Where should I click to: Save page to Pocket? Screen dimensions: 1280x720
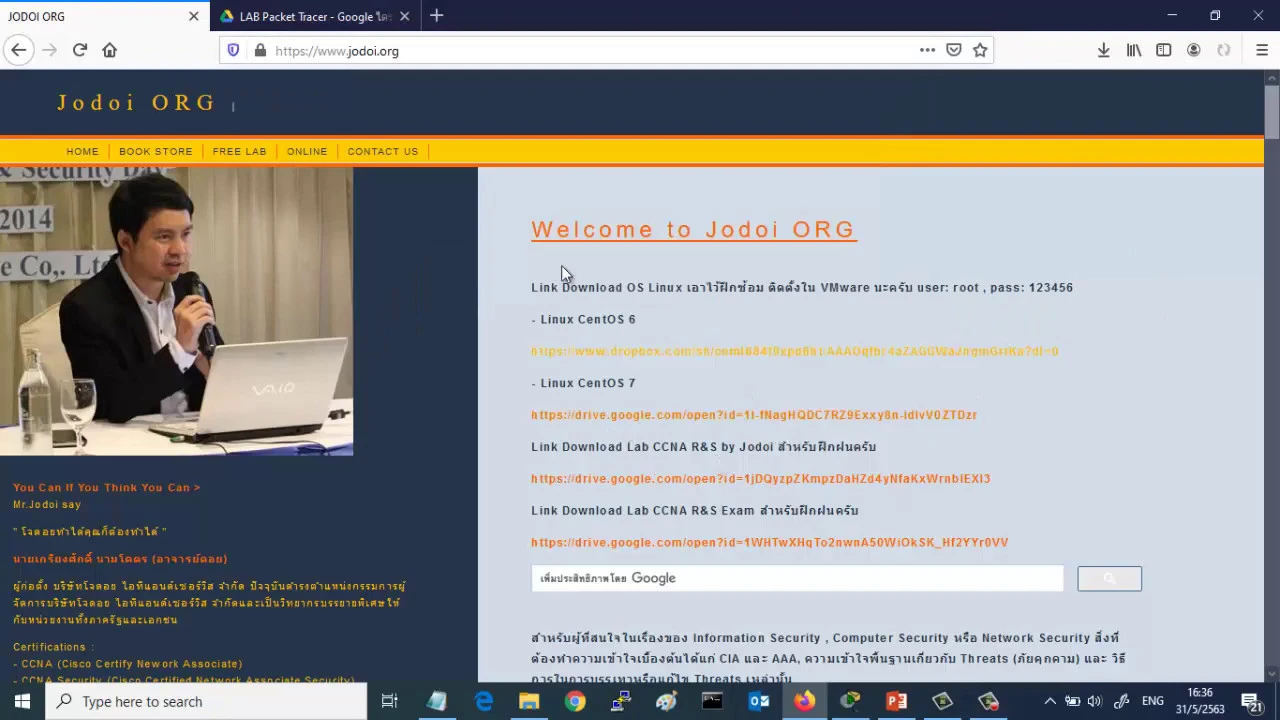[x=954, y=50]
